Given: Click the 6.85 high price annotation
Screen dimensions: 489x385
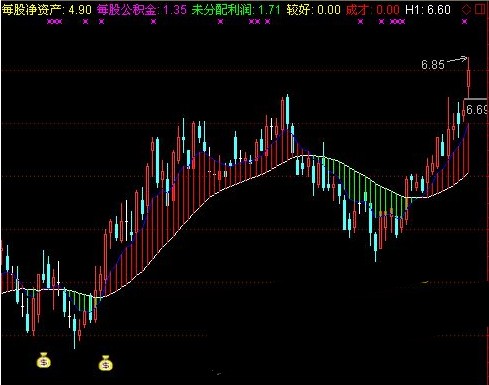Looking at the screenshot, I should 433,64.
